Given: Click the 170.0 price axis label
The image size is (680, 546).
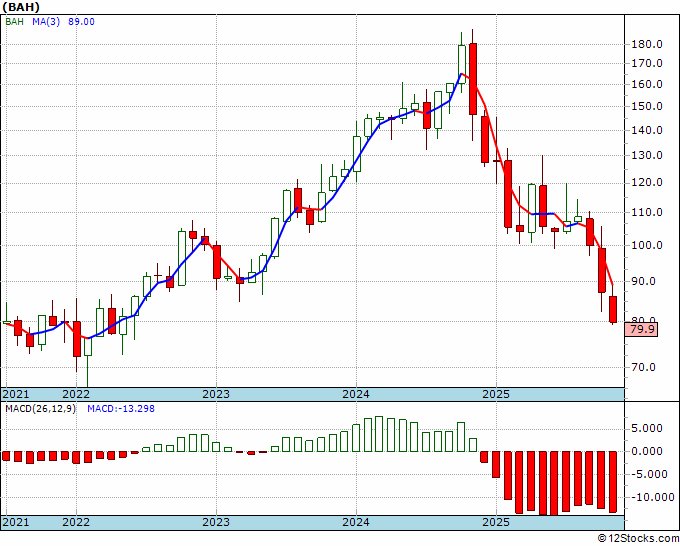Looking at the screenshot, I should (646, 63).
